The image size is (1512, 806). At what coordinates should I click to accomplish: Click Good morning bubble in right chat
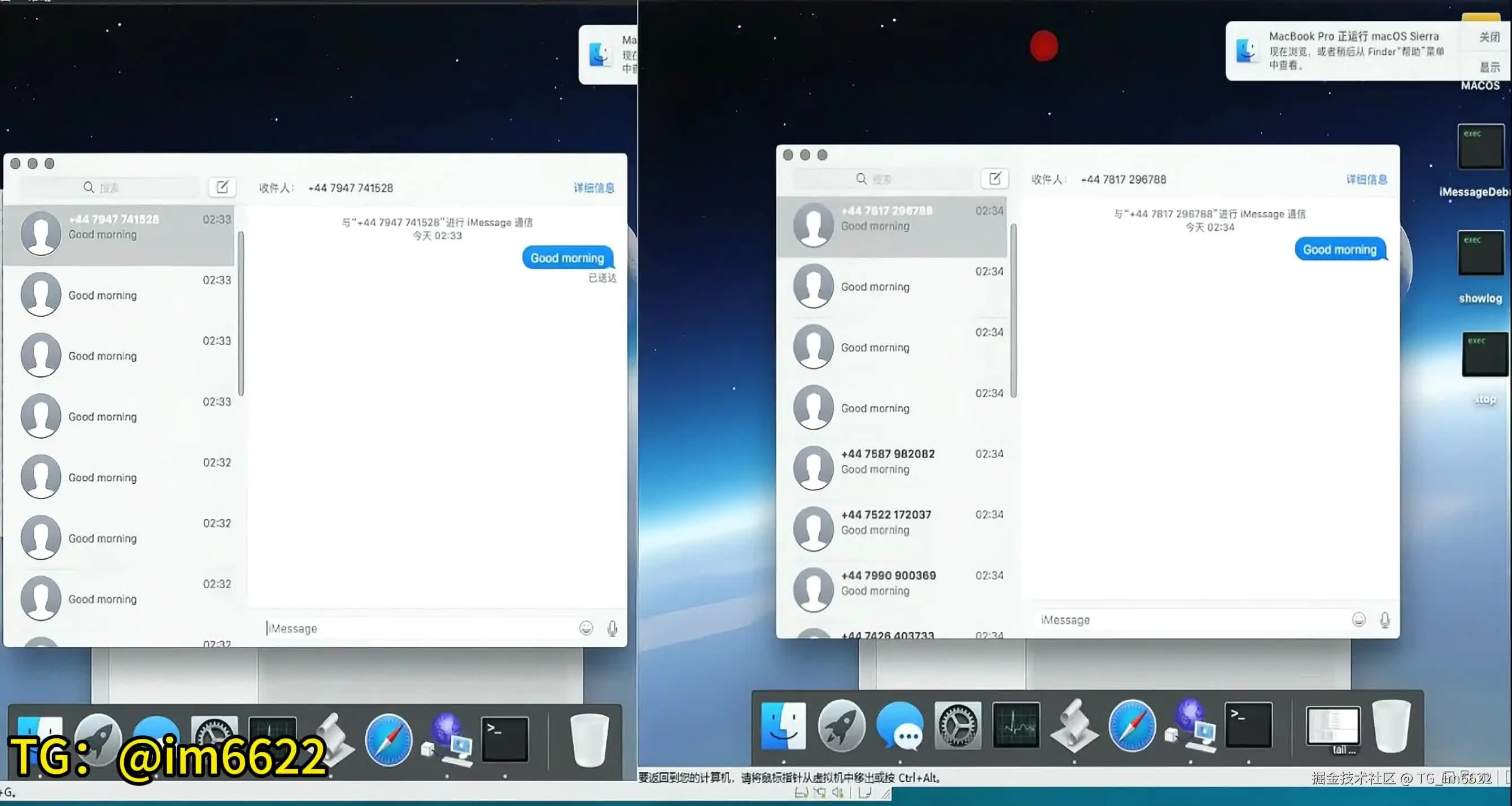1340,250
